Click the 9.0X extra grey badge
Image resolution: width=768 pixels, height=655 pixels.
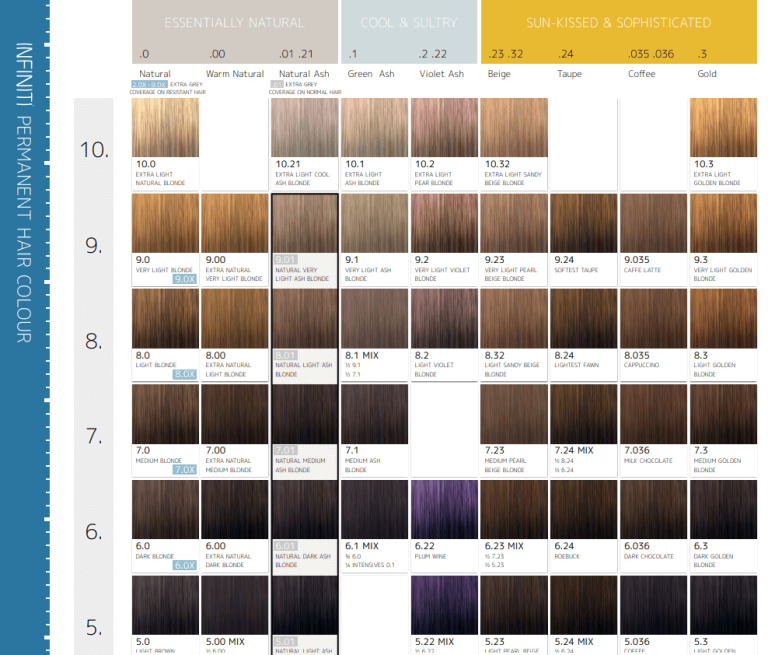click(x=185, y=279)
